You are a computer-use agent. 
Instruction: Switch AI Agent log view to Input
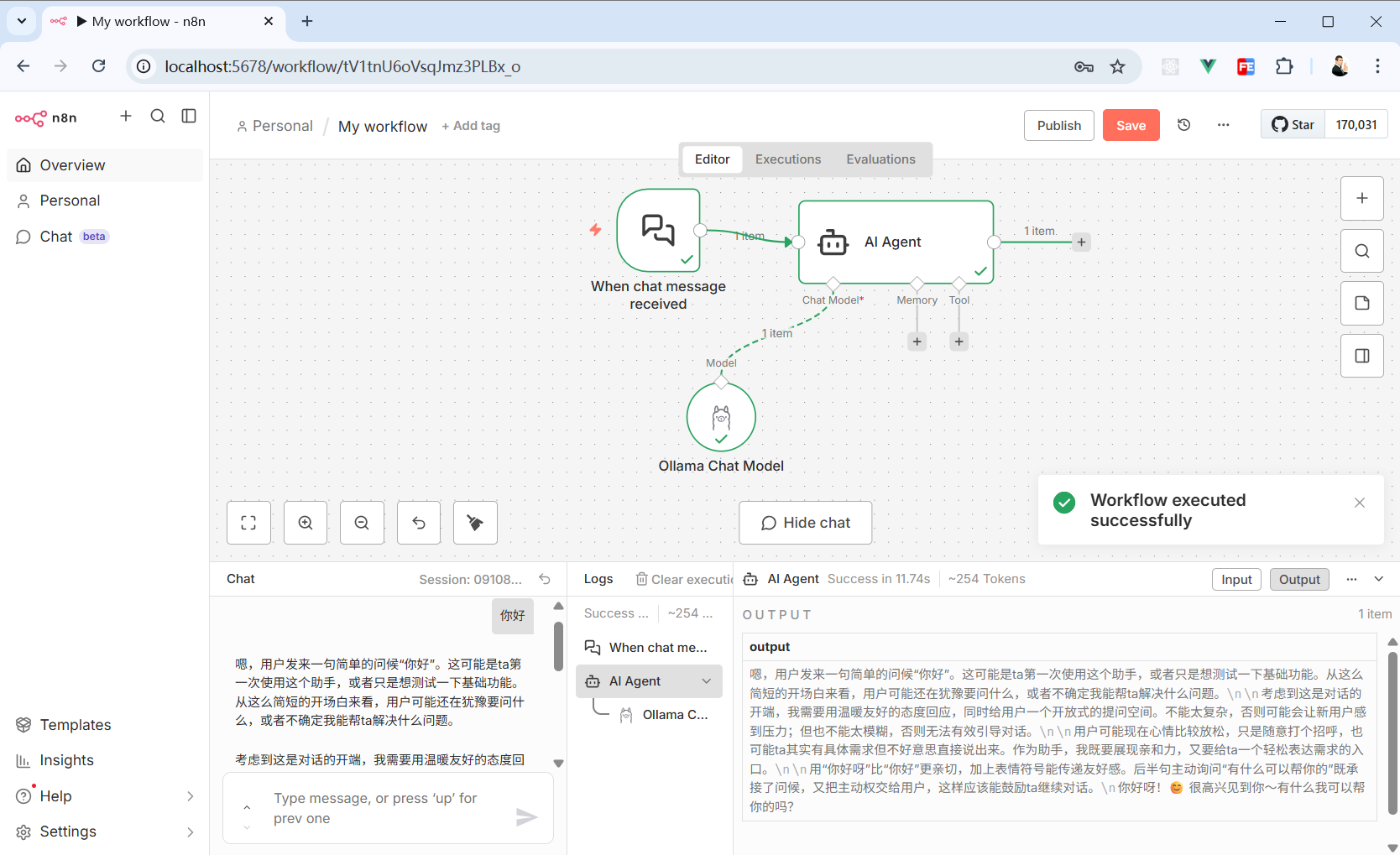(1235, 579)
